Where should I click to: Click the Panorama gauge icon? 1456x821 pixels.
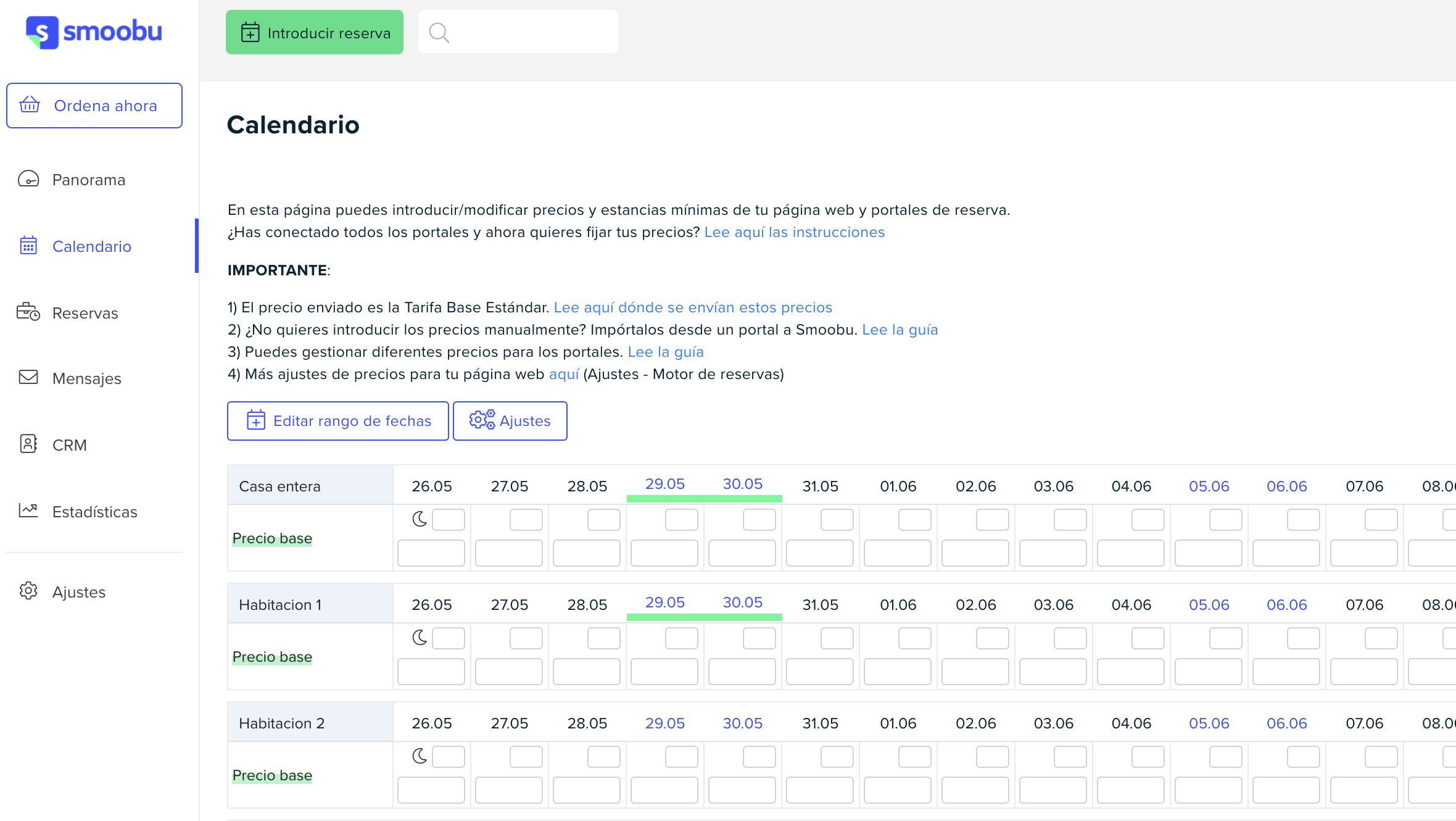pos(28,179)
